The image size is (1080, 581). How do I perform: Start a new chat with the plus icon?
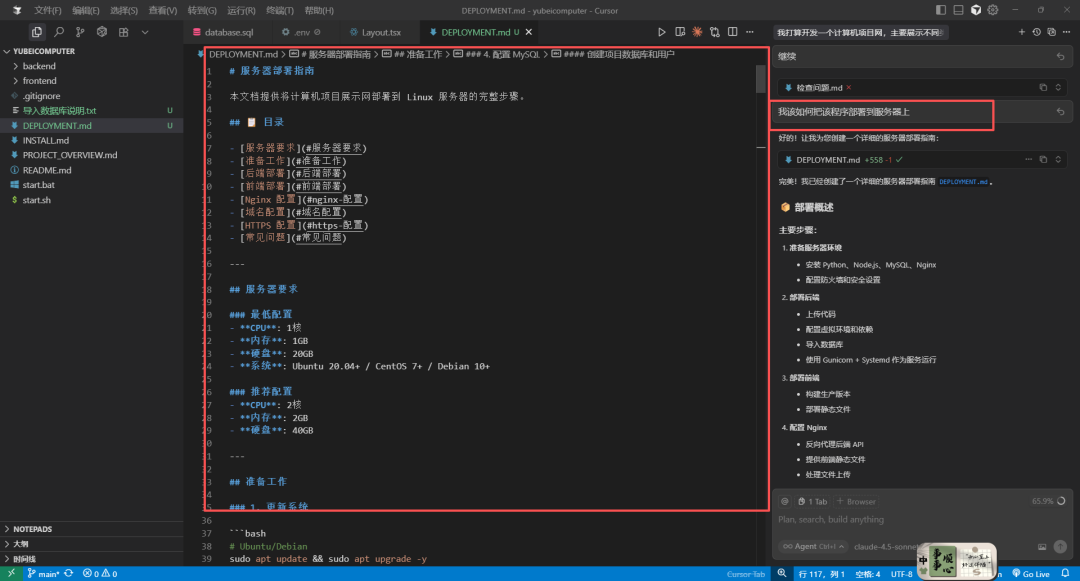tap(1021, 32)
